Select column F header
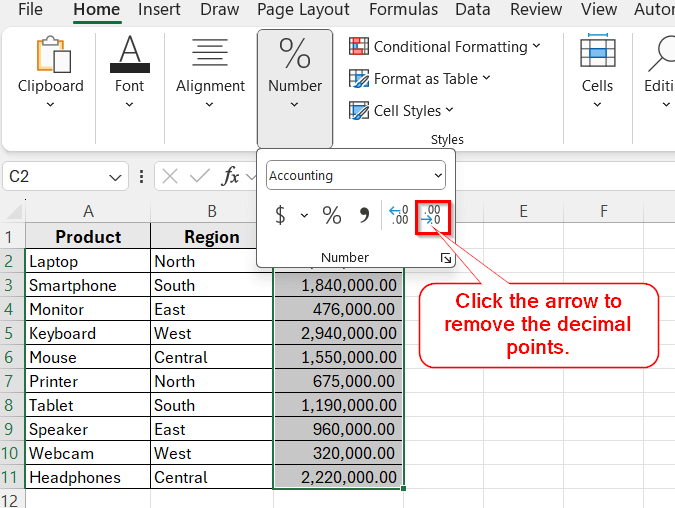This screenshot has height=508, width=675. tap(604, 211)
